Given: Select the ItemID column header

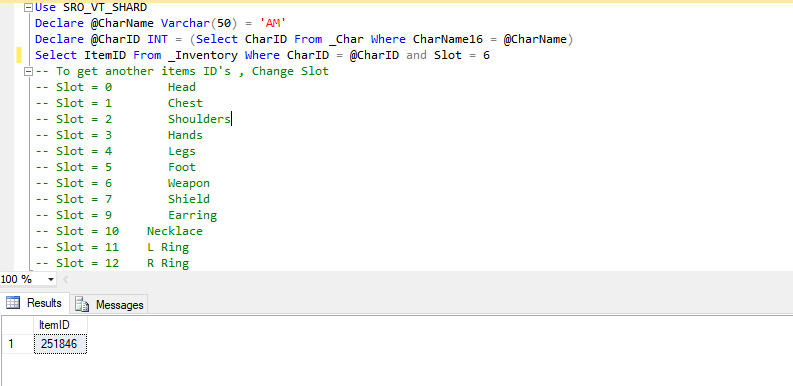Looking at the screenshot, I should pos(61,325).
